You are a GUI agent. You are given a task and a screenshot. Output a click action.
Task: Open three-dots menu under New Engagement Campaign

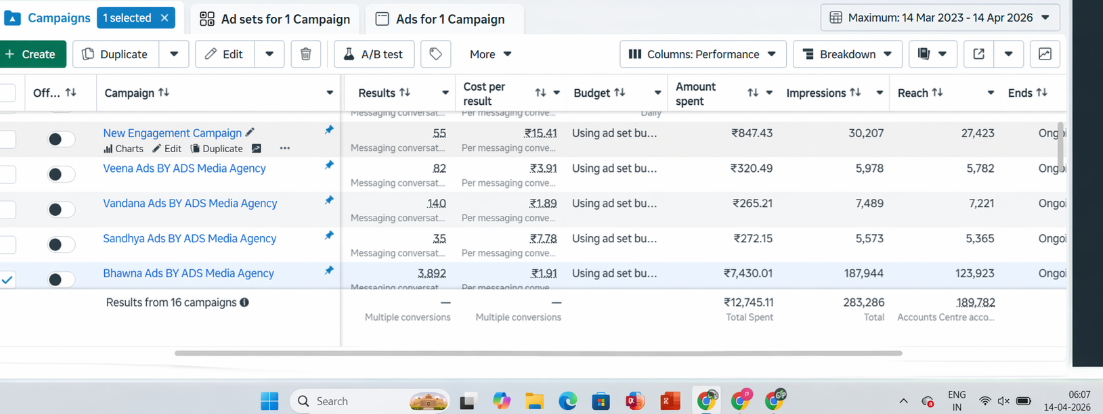[x=284, y=148]
